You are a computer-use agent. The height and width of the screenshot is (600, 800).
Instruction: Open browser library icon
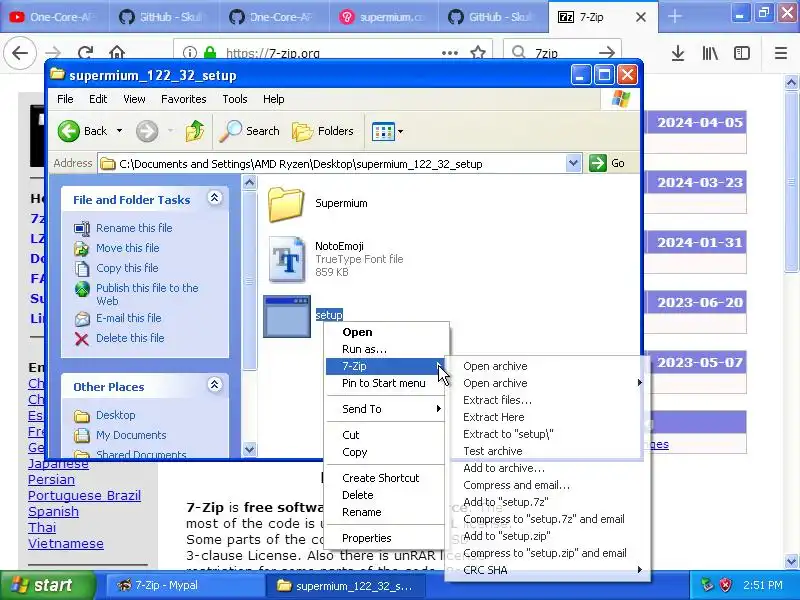tap(710, 53)
